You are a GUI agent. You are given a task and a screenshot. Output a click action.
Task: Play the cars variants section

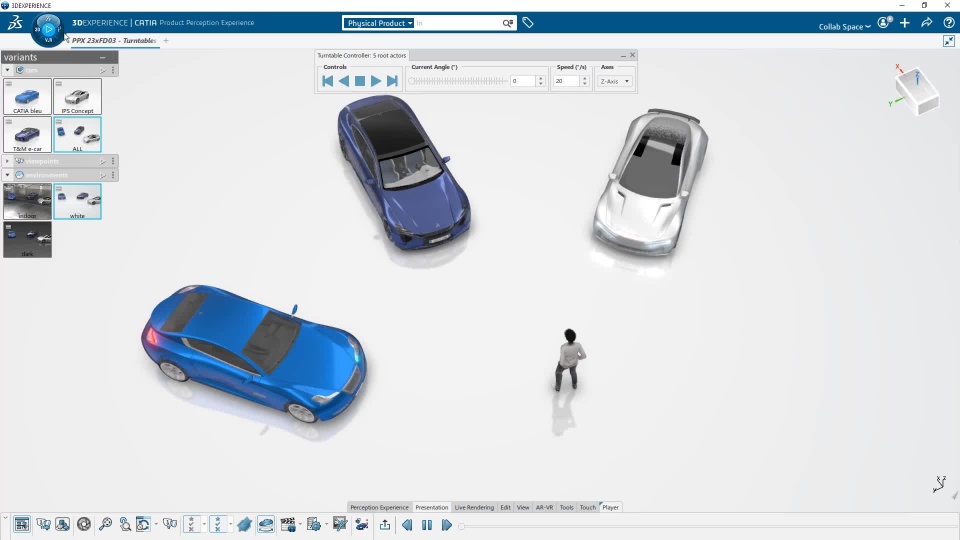(103, 70)
